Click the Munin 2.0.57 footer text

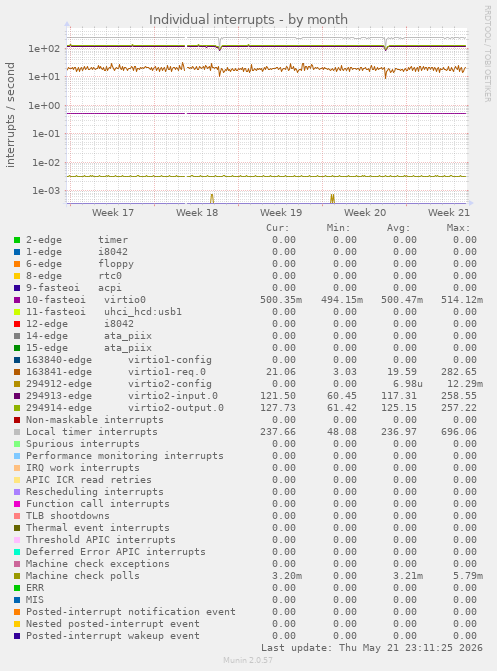248,660
